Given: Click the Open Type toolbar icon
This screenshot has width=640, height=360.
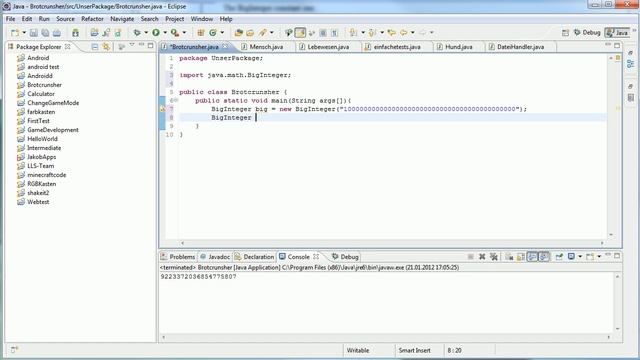Looking at the screenshot, I should (238, 33).
